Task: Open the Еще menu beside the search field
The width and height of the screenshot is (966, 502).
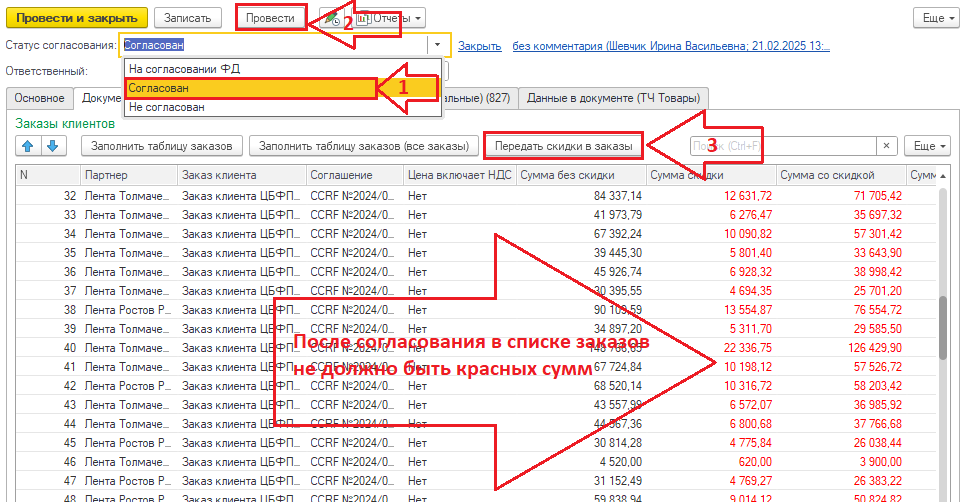Action: (x=927, y=146)
